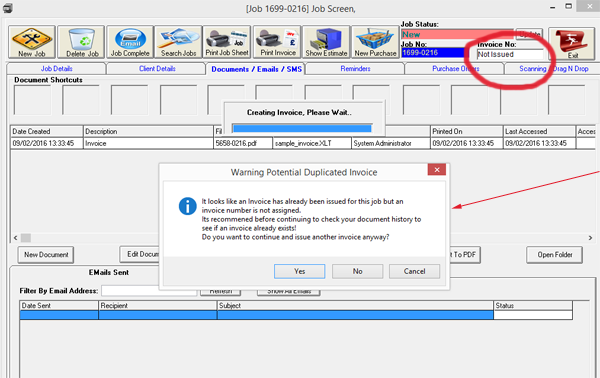Click Cancel in the warning dialog
The height and width of the screenshot is (378, 600).
tap(414, 271)
